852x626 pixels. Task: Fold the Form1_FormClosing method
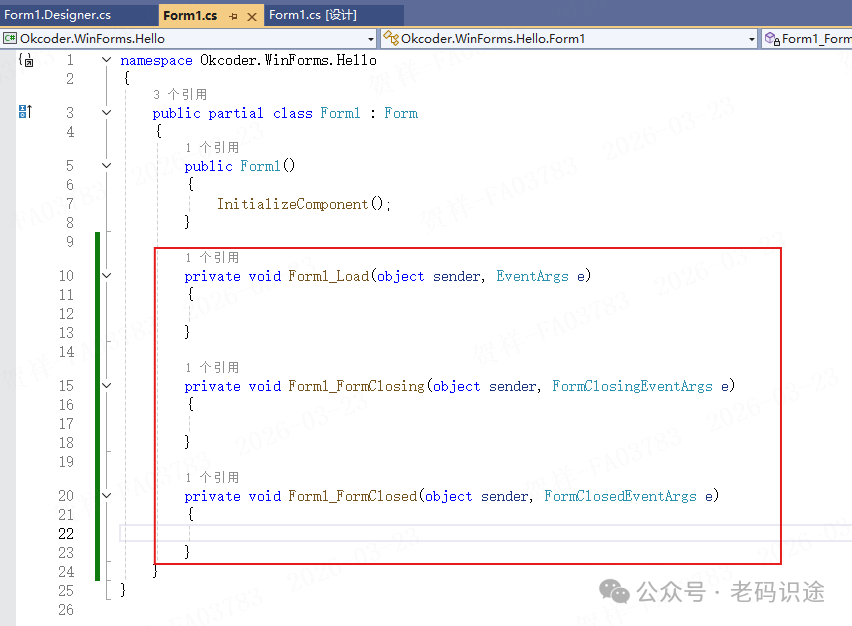point(107,386)
